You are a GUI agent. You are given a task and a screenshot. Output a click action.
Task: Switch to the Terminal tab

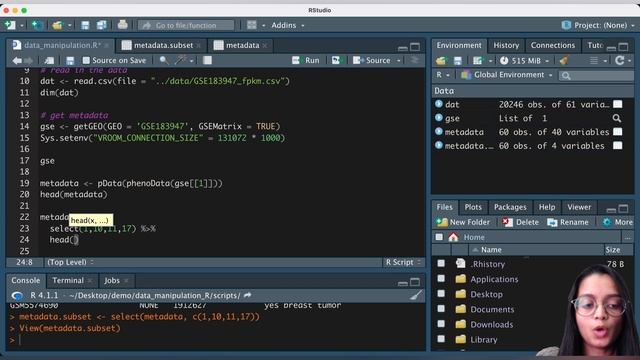(68, 280)
